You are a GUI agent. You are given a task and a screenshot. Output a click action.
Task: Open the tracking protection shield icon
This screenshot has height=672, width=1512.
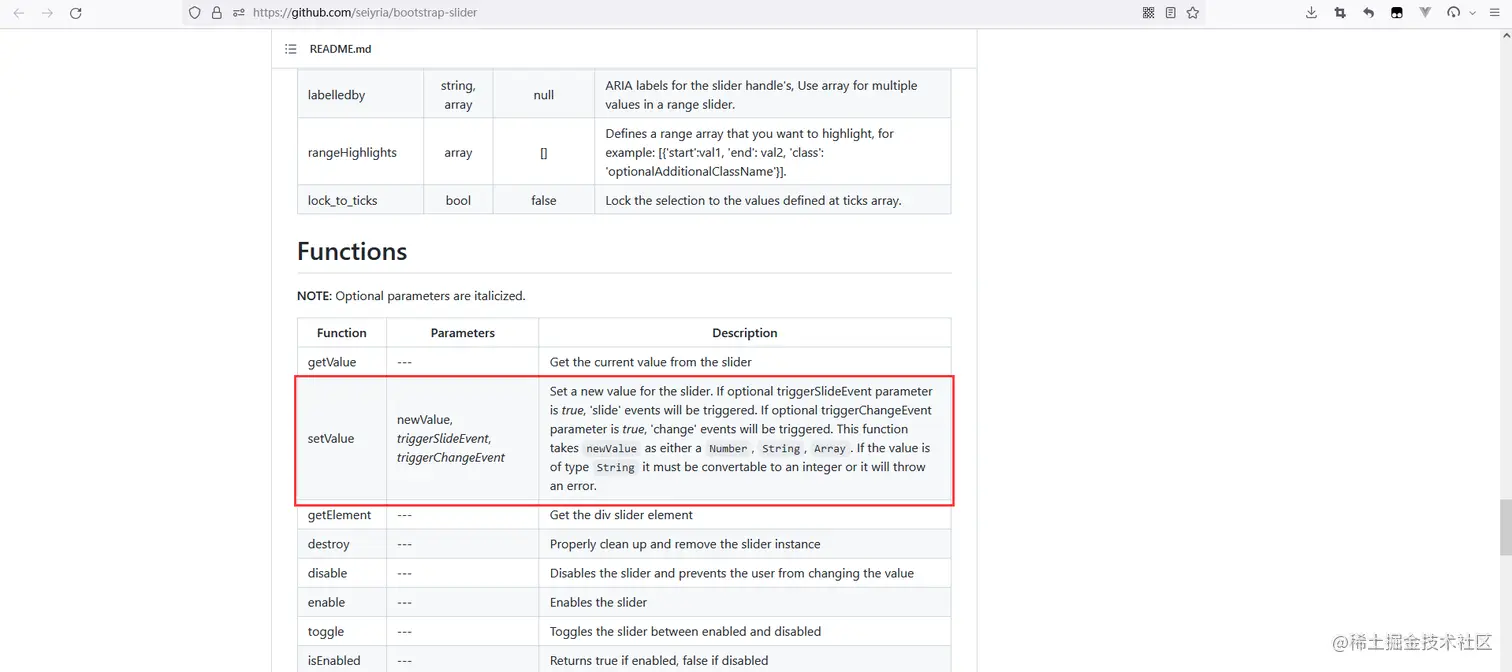coord(195,13)
